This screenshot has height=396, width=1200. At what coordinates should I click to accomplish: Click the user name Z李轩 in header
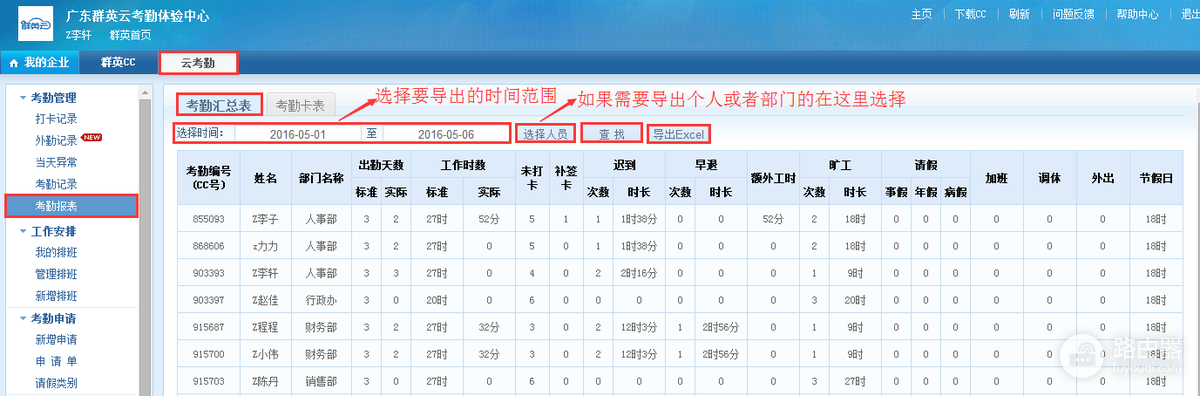[x=79, y=34]
